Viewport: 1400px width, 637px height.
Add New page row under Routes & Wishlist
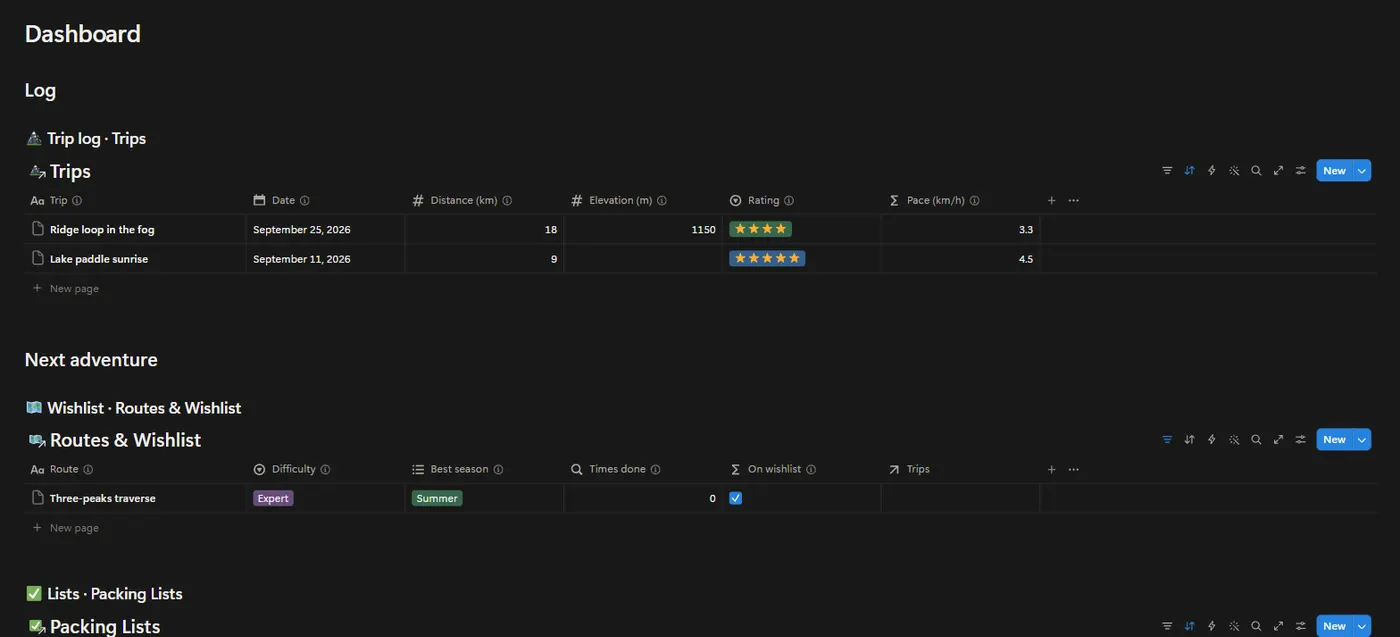(x=700, y=528)
